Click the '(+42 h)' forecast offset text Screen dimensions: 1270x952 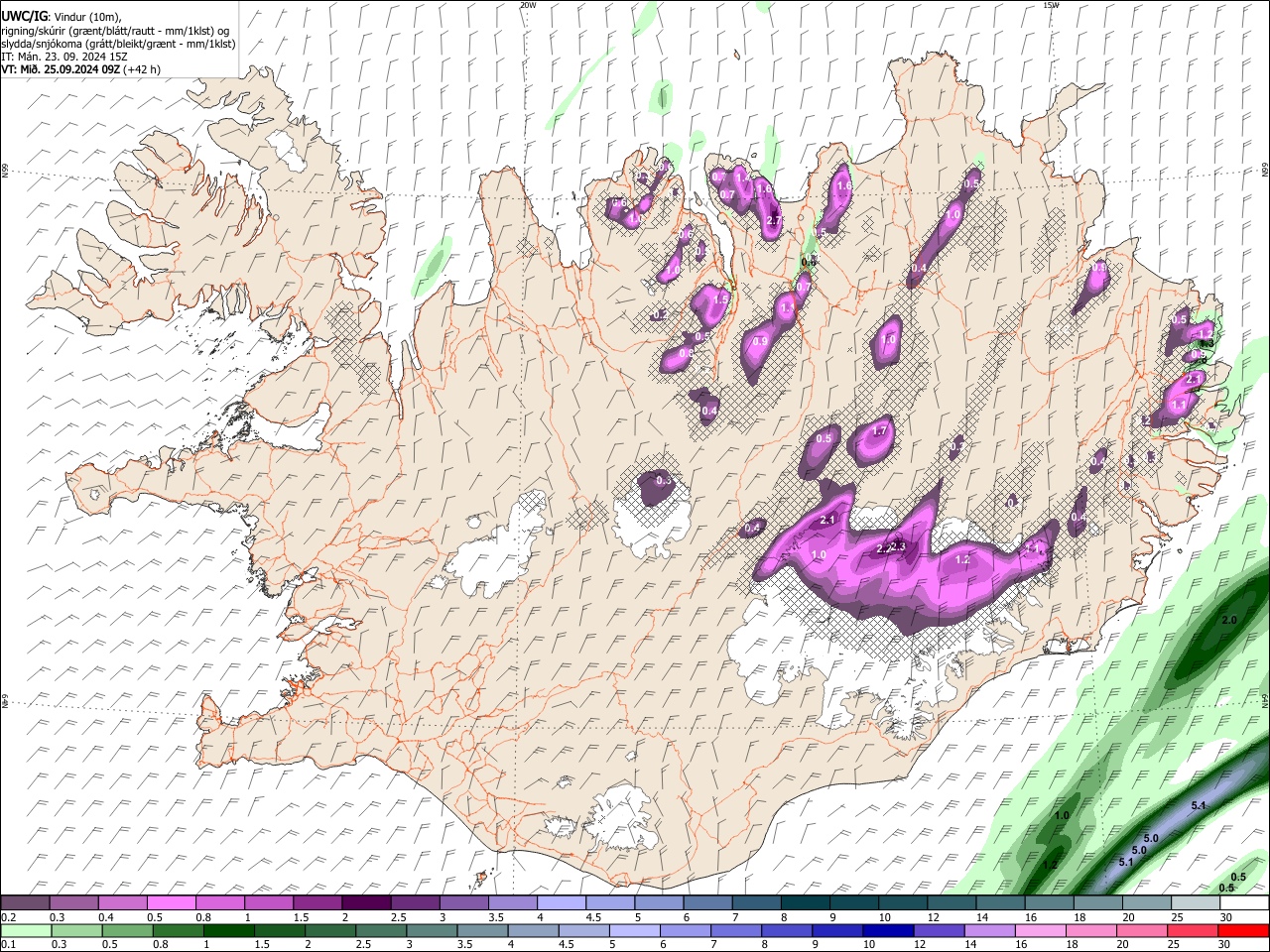tap(143, 69)
